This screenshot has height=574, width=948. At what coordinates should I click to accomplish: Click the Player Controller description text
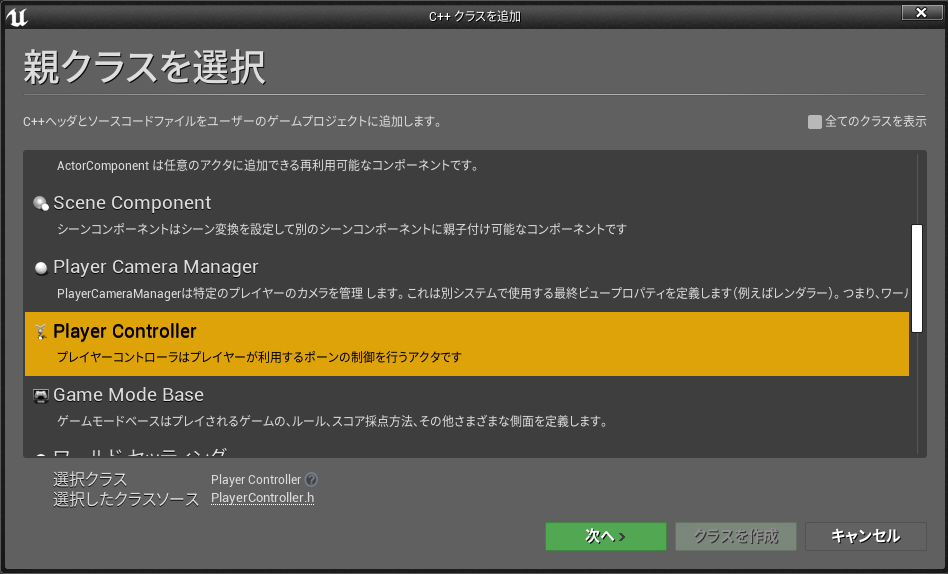coord(259,357)
